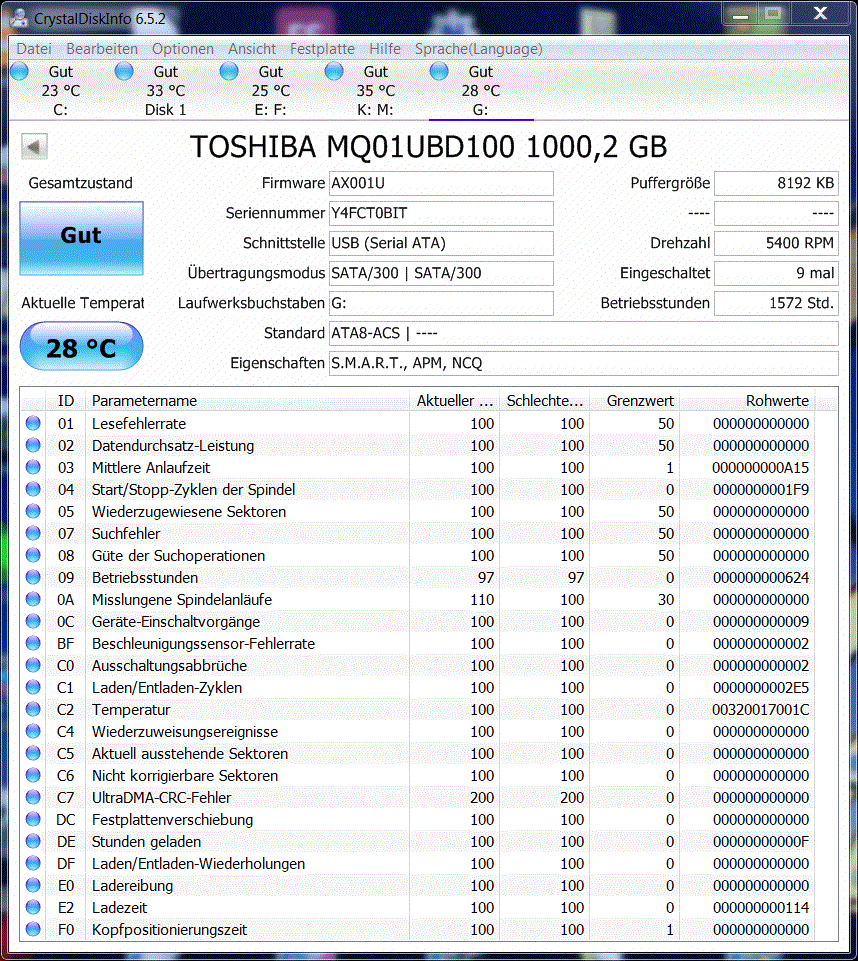Click the ID column header
858x961 pixels.
point(66,401)
